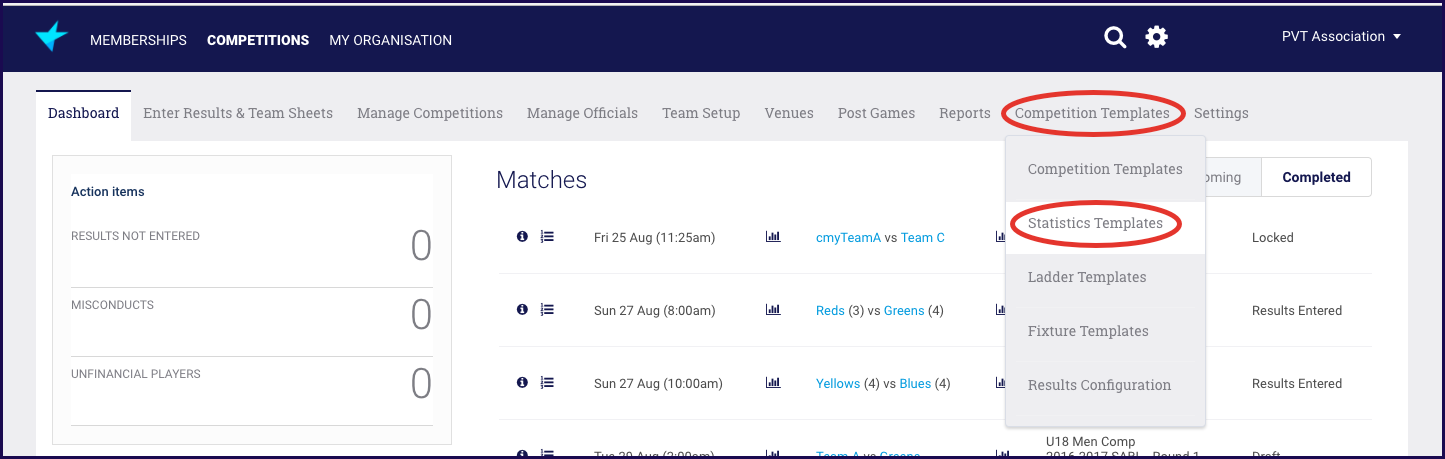Click info icon for Yellows vs Blues match

pyautogui.click(x=522, y=383)
